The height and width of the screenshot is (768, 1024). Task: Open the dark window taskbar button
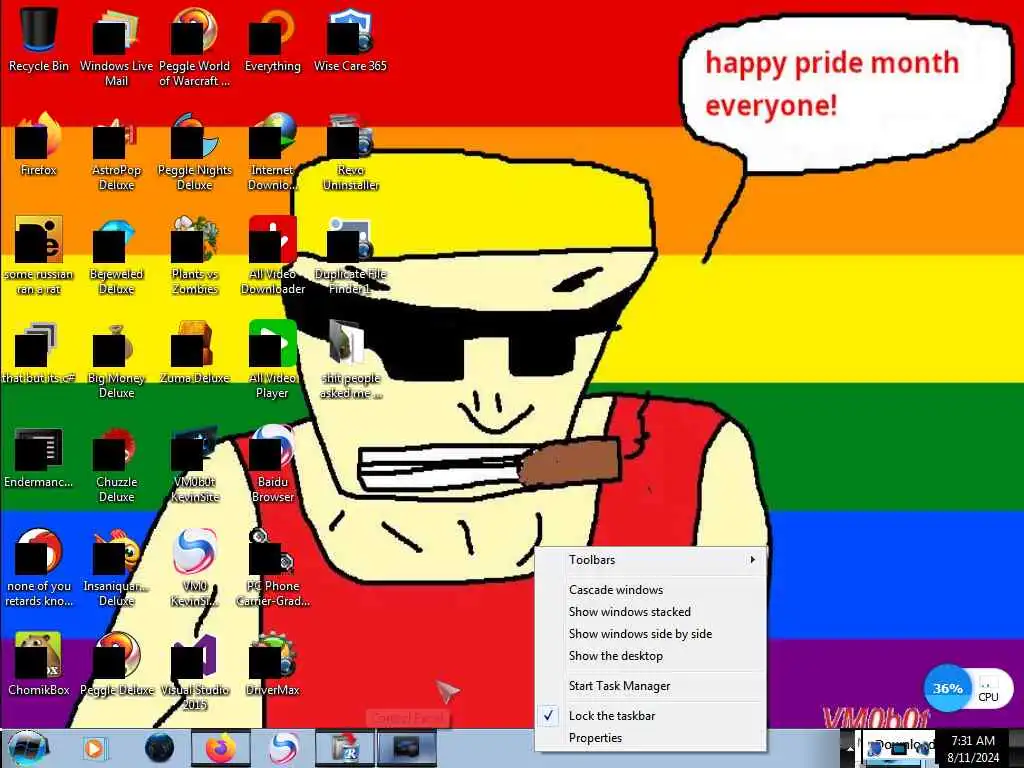click(x=407, y=748)
